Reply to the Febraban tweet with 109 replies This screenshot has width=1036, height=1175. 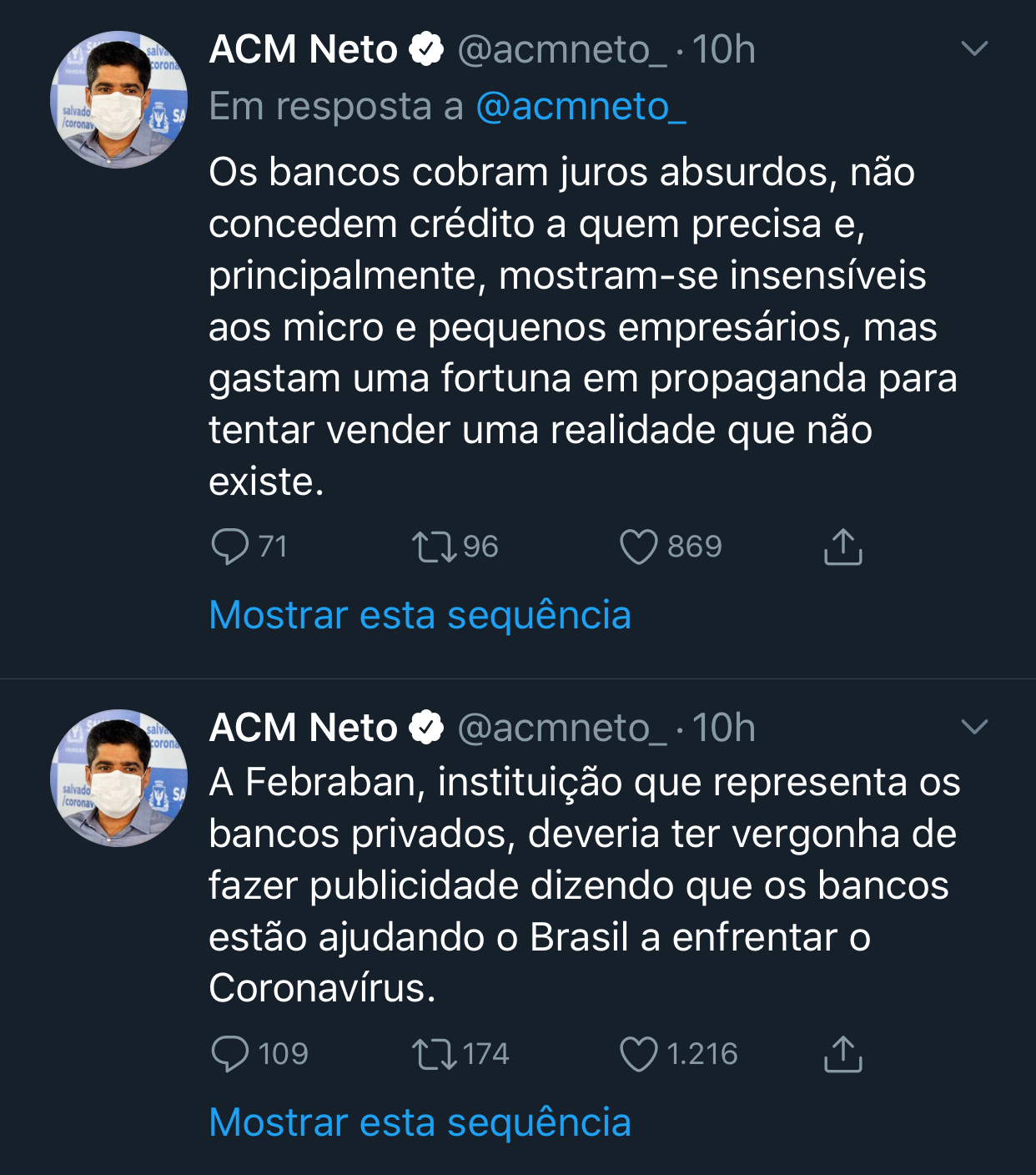tap(230, 1054)
